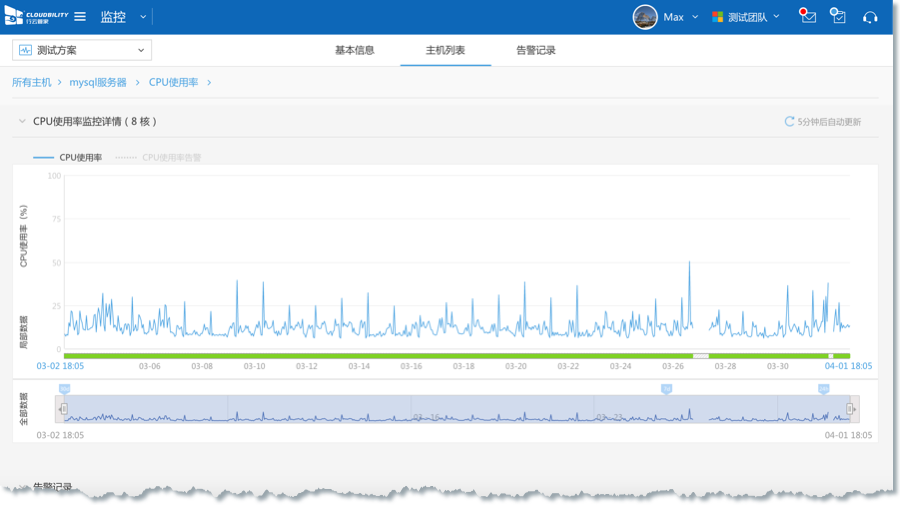Open the hamburger navigation menu
900x505 pixels.
80,17
